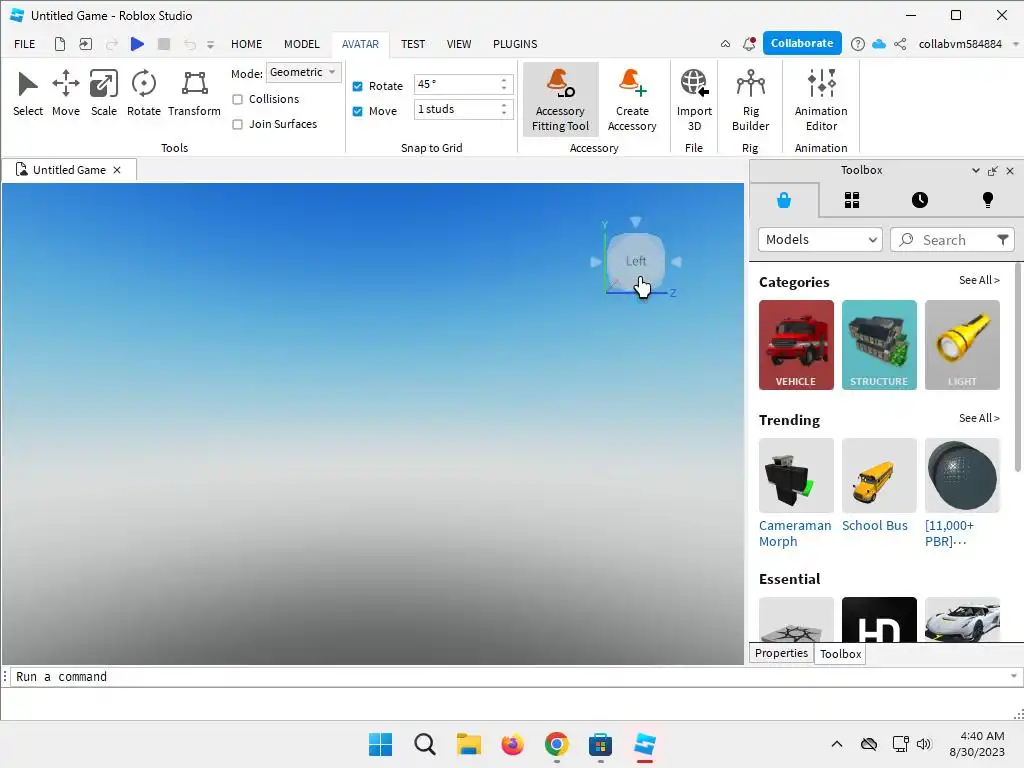Activate the Transform tool
Screen dimensions: 1024x768
[x=194, y=94]
